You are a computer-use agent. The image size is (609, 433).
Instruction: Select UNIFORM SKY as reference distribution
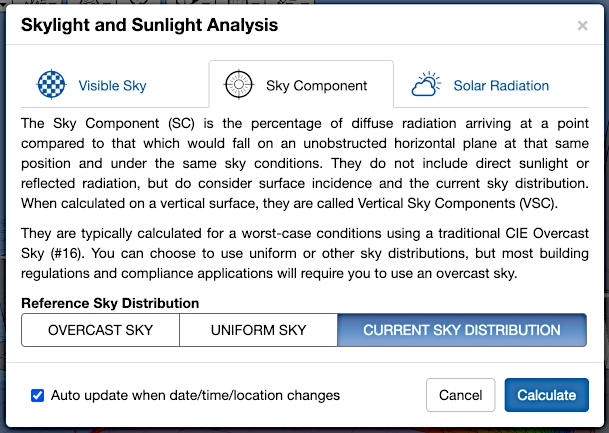coord(258,330)
